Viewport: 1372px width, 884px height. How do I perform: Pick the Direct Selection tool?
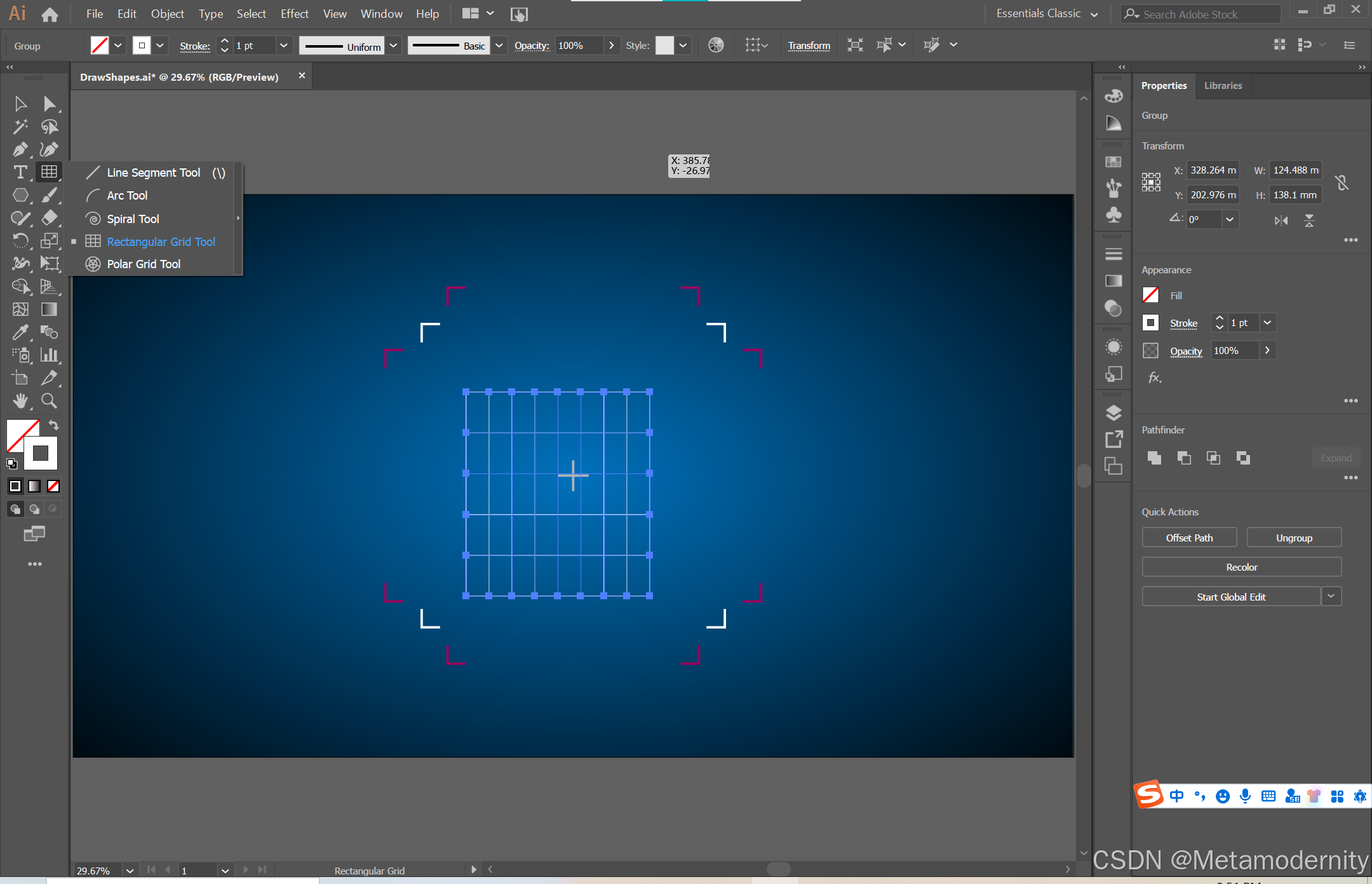click(x=49, y=104)
